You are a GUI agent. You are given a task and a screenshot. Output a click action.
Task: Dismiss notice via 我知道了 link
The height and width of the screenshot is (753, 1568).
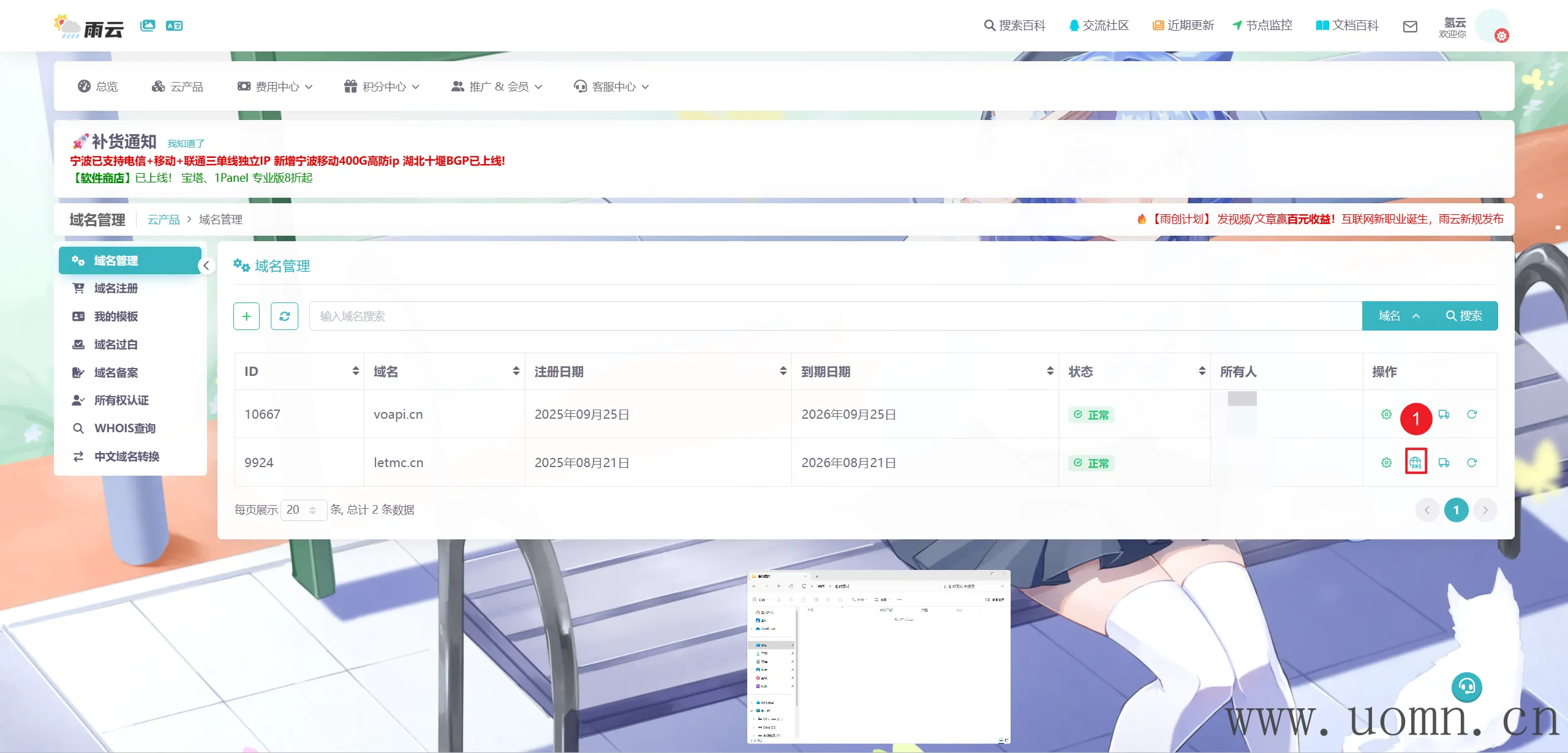[x=186, y=143]
